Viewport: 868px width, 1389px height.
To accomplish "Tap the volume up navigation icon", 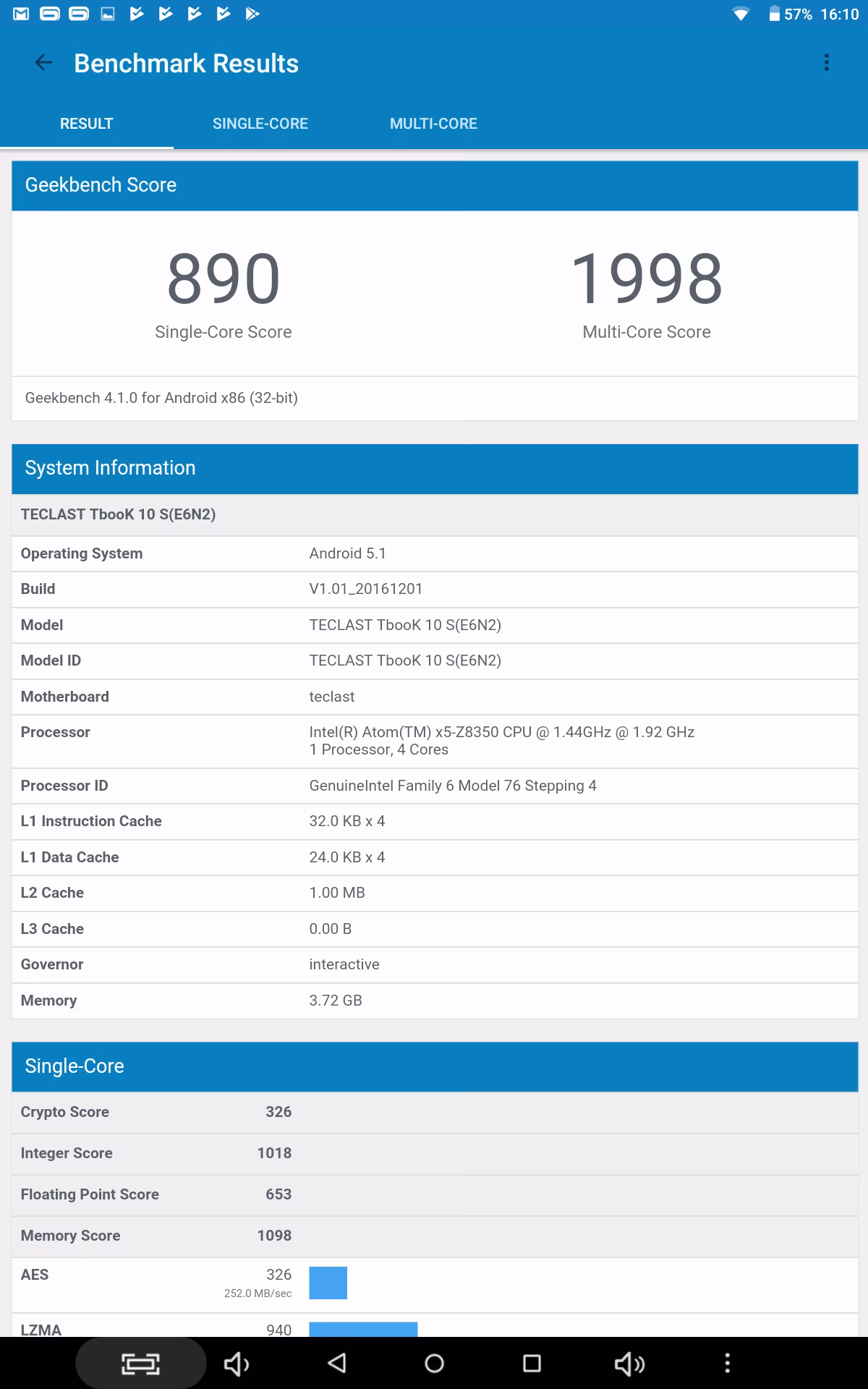I will point(629,1364).
